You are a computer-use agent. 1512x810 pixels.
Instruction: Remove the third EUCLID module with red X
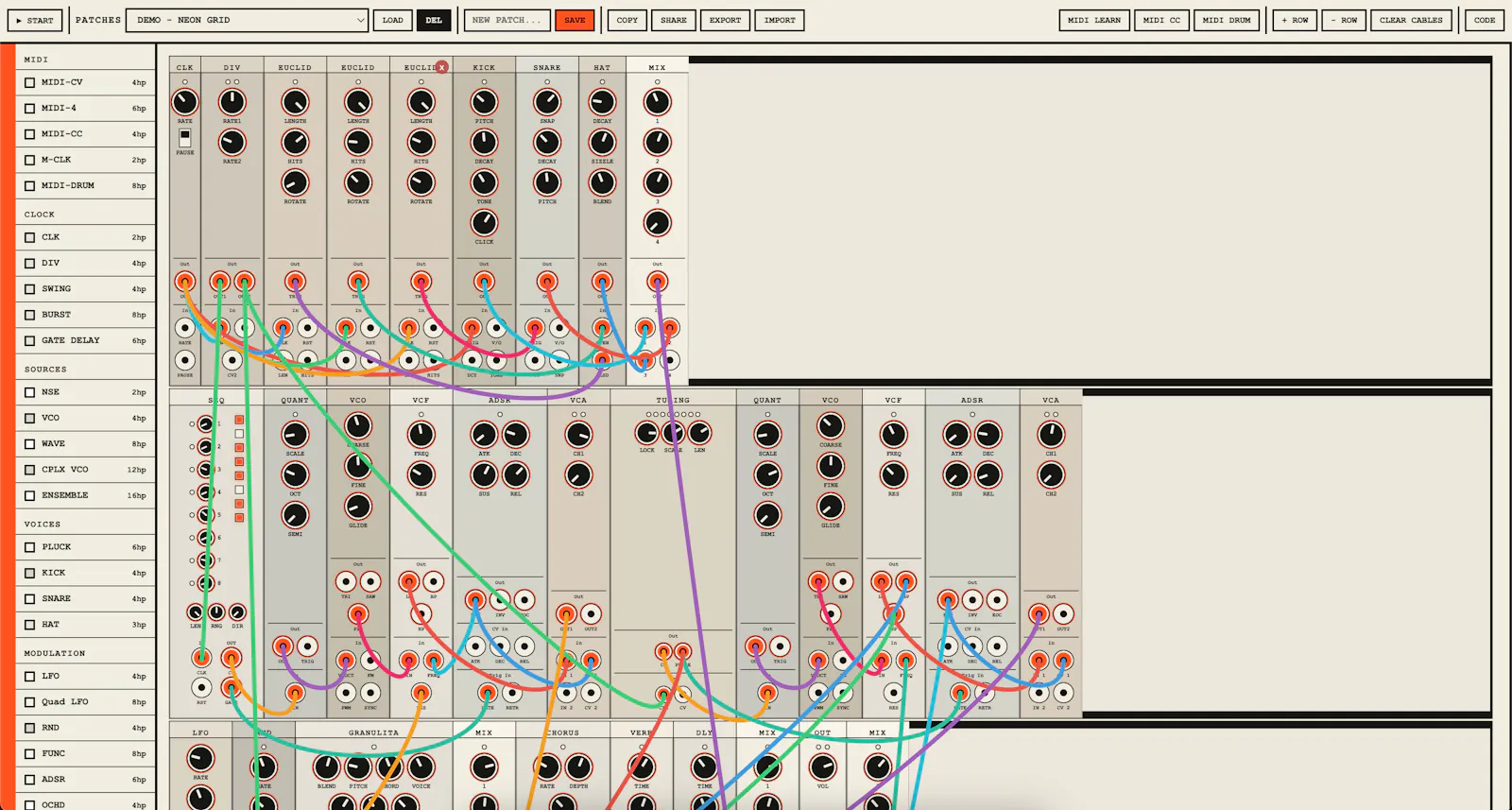click(441, 67)
